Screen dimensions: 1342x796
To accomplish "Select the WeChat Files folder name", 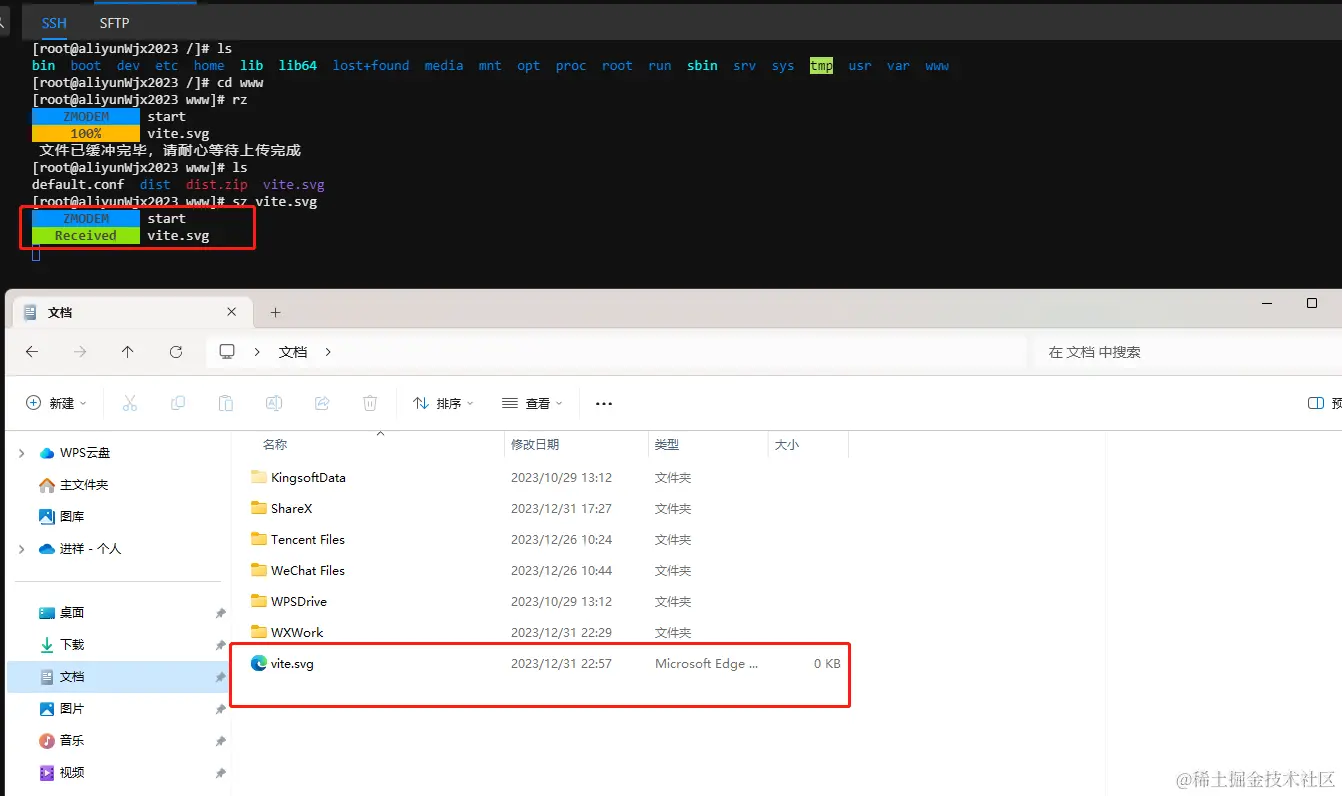I will pos(308,570).
